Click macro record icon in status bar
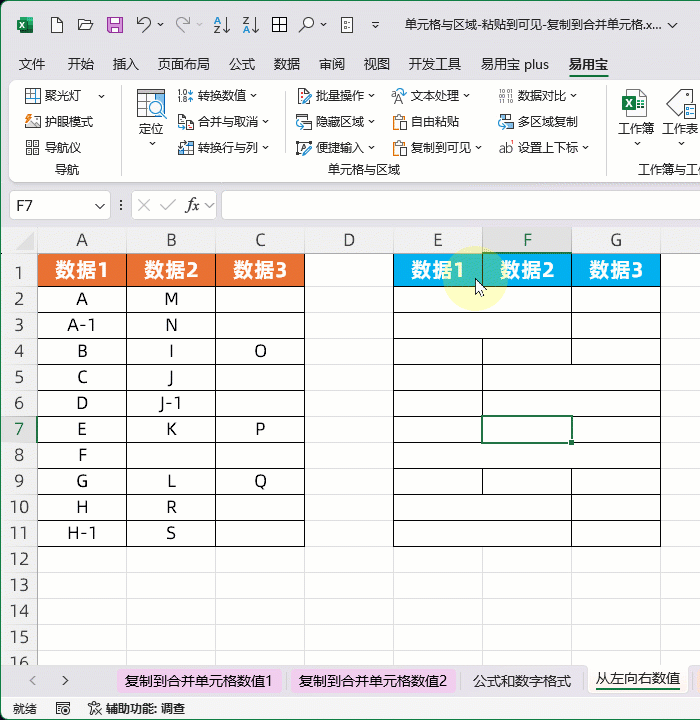The image size is (700, 720). [x=62, y=708]
